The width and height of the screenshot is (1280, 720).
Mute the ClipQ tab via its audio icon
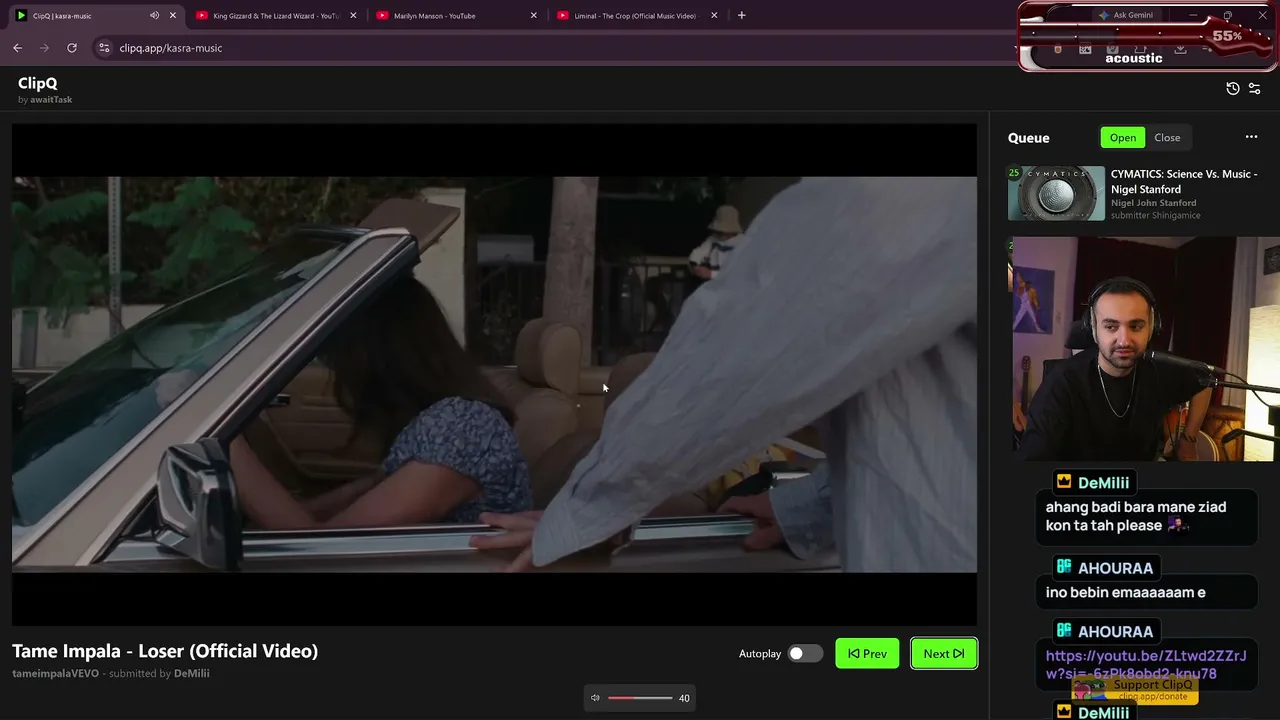pos(154,16)
